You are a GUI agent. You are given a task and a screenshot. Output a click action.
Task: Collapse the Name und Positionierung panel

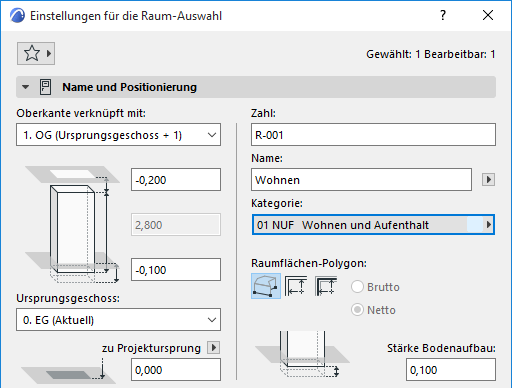(25, 87)
